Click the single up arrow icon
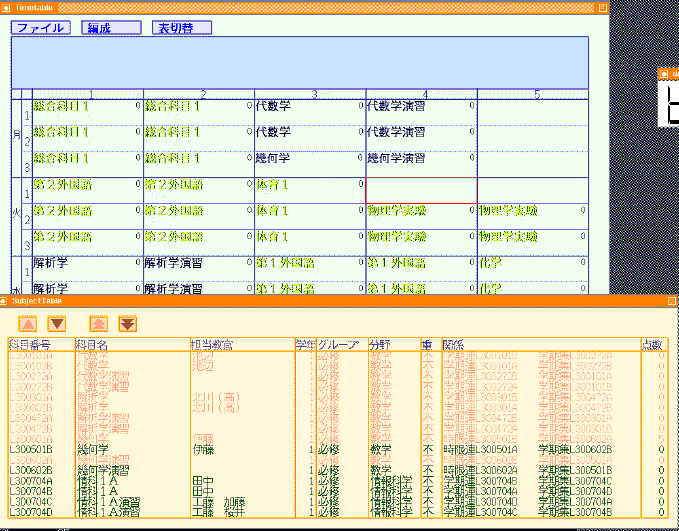The width and height of the screenshot is (679, 531). 28,323
